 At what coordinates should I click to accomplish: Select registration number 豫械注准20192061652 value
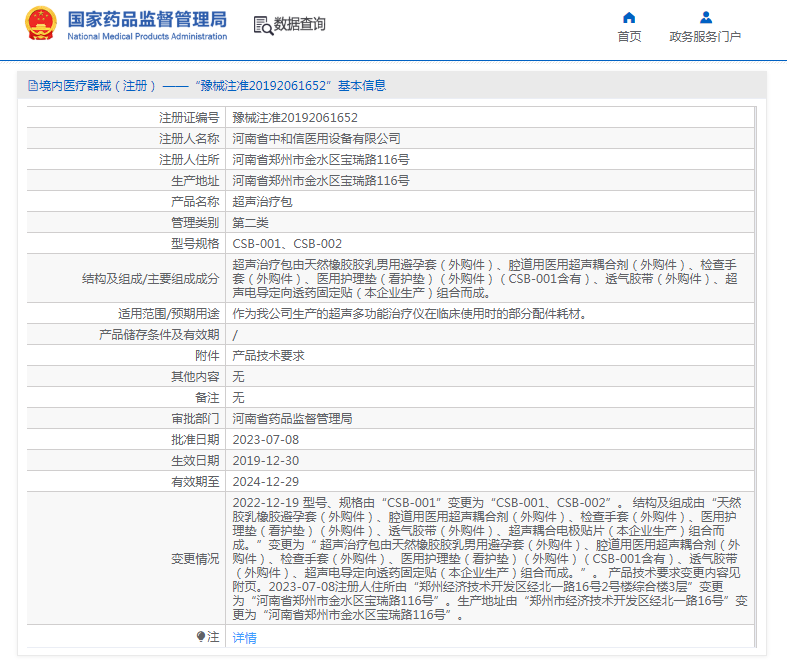[295, 117]
